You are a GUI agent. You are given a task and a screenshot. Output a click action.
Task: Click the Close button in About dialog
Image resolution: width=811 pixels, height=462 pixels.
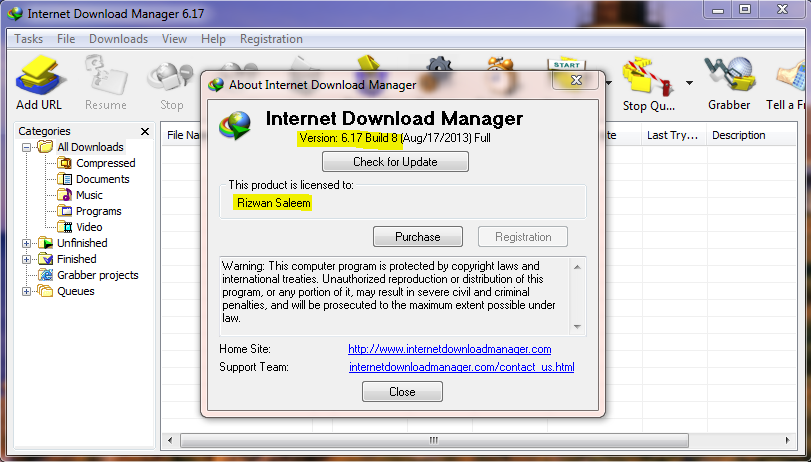[x=402, y=392]
